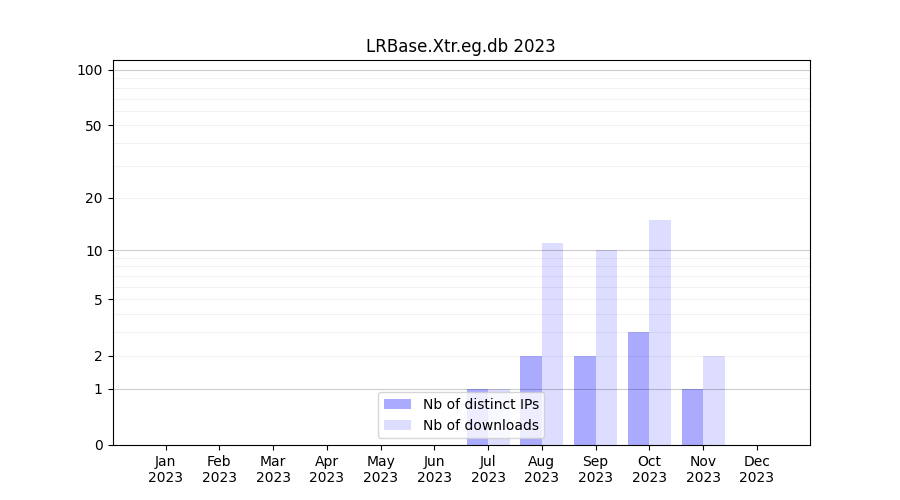The height and width of the screenshot is (500, 900).
Task: Select the 20 y-axis tick label
Action: click(94, 198)
